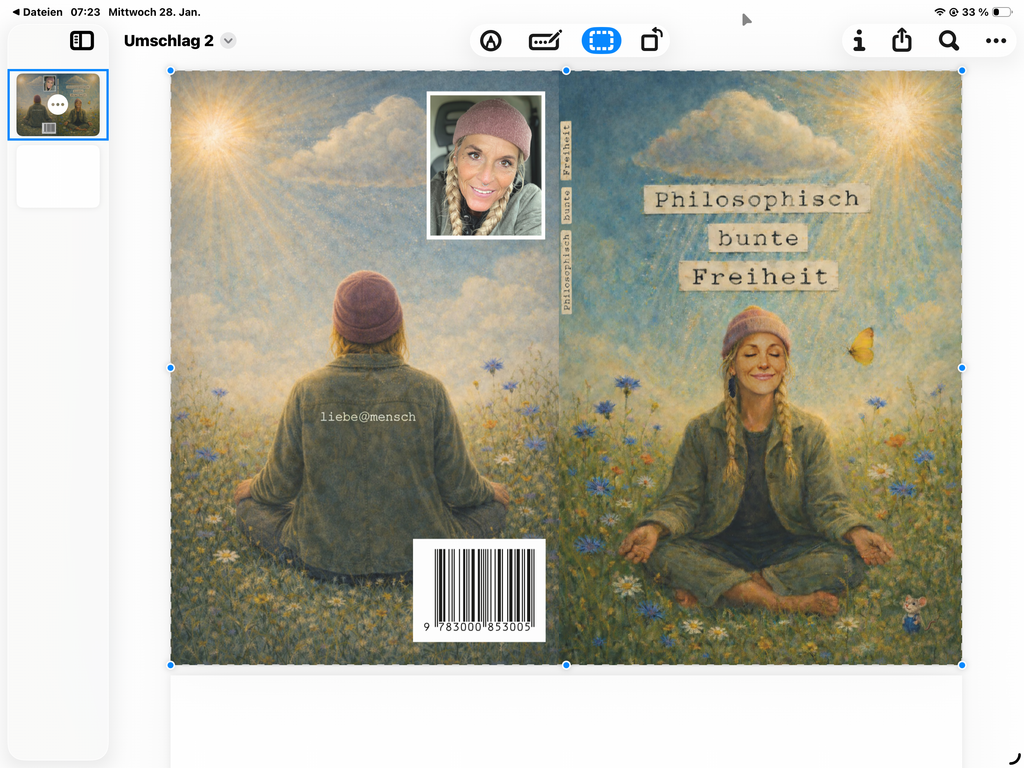Click the Umschlag 2 document title

pos(168,41)
